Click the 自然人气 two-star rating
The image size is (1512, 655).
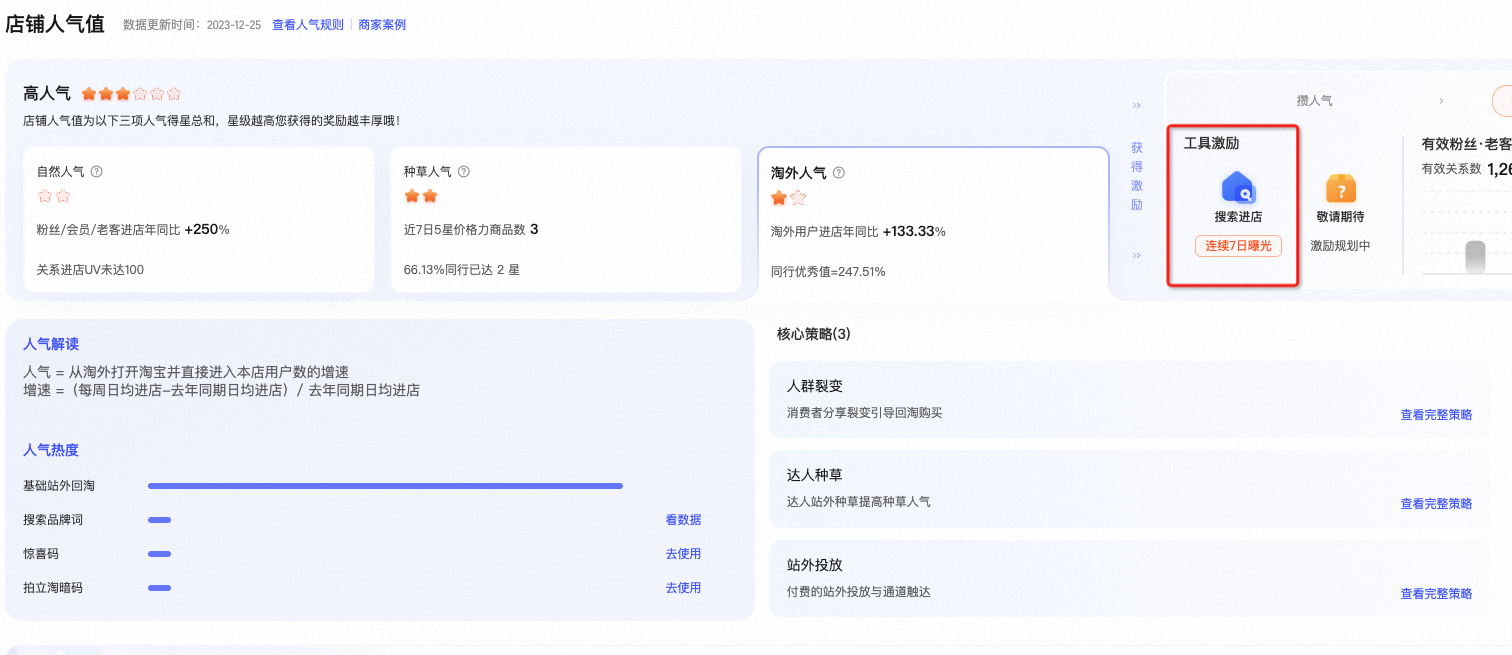tap(54, 196)
